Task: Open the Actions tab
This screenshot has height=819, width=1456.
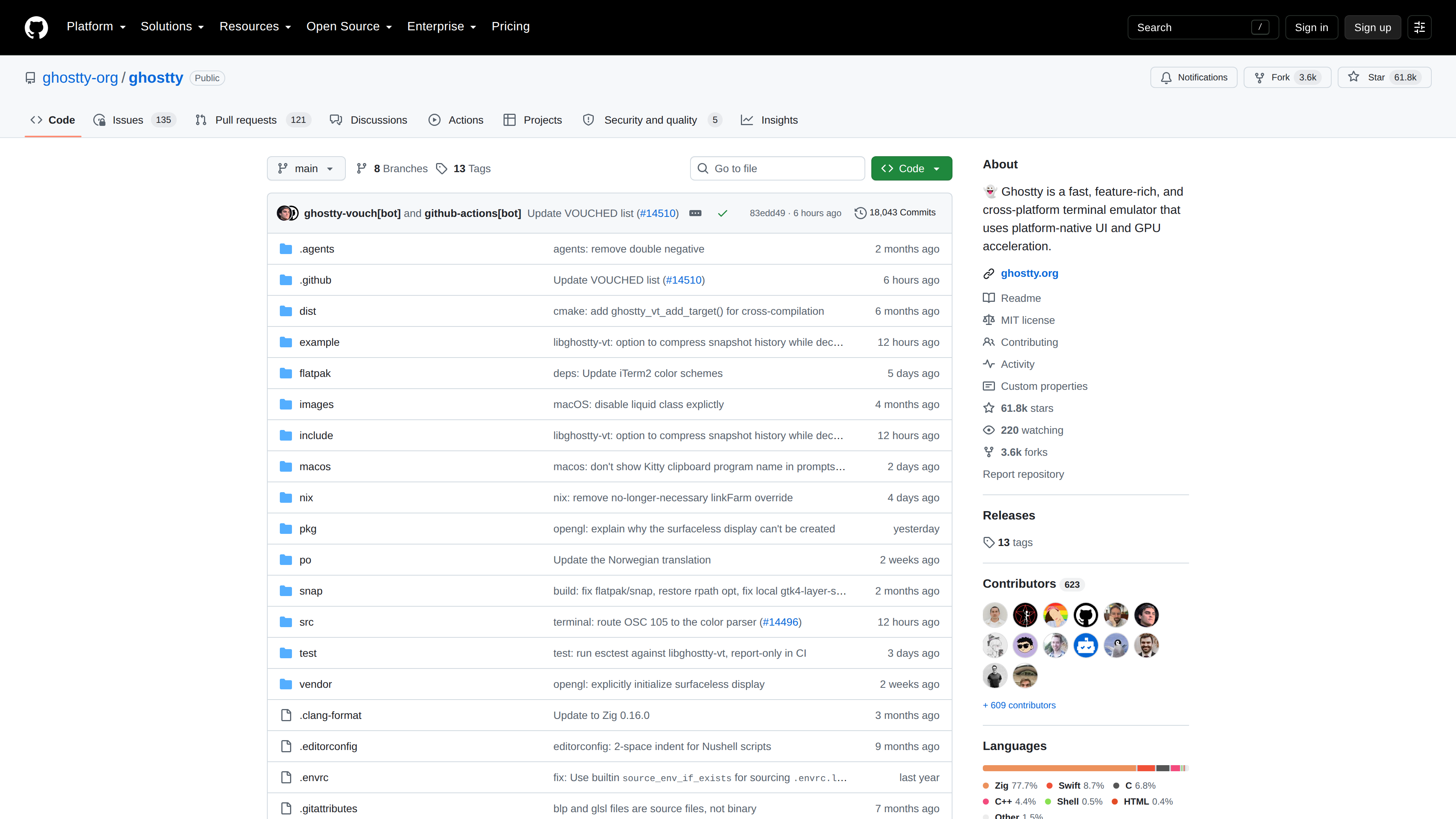Action: pos(456,120)
